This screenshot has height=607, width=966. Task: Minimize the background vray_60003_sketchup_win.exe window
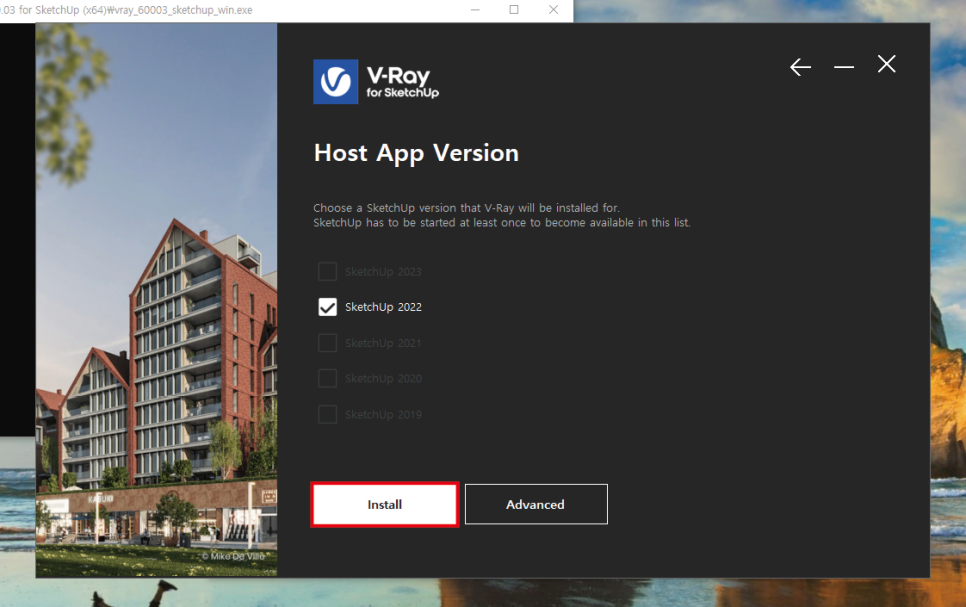tap(475, 10)
